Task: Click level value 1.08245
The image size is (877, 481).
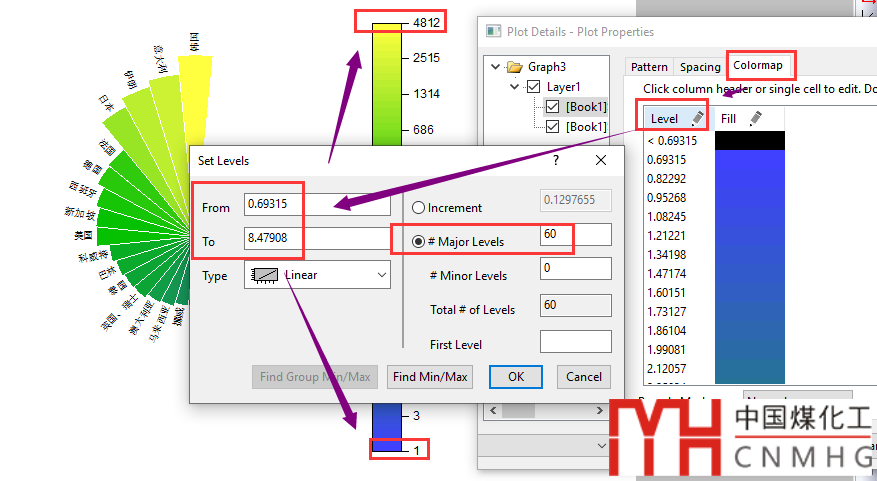Action: tap(666, 216)
